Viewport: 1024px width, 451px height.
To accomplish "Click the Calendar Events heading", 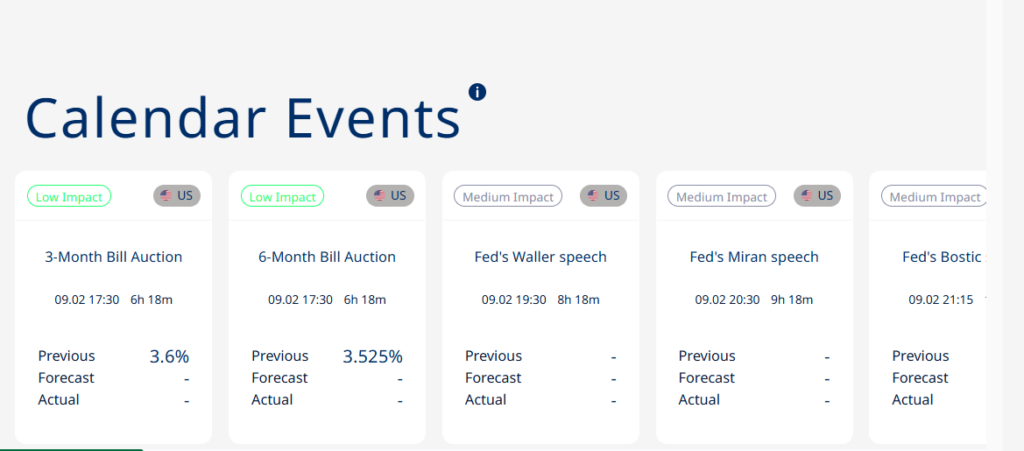I will tap(243, 118).
